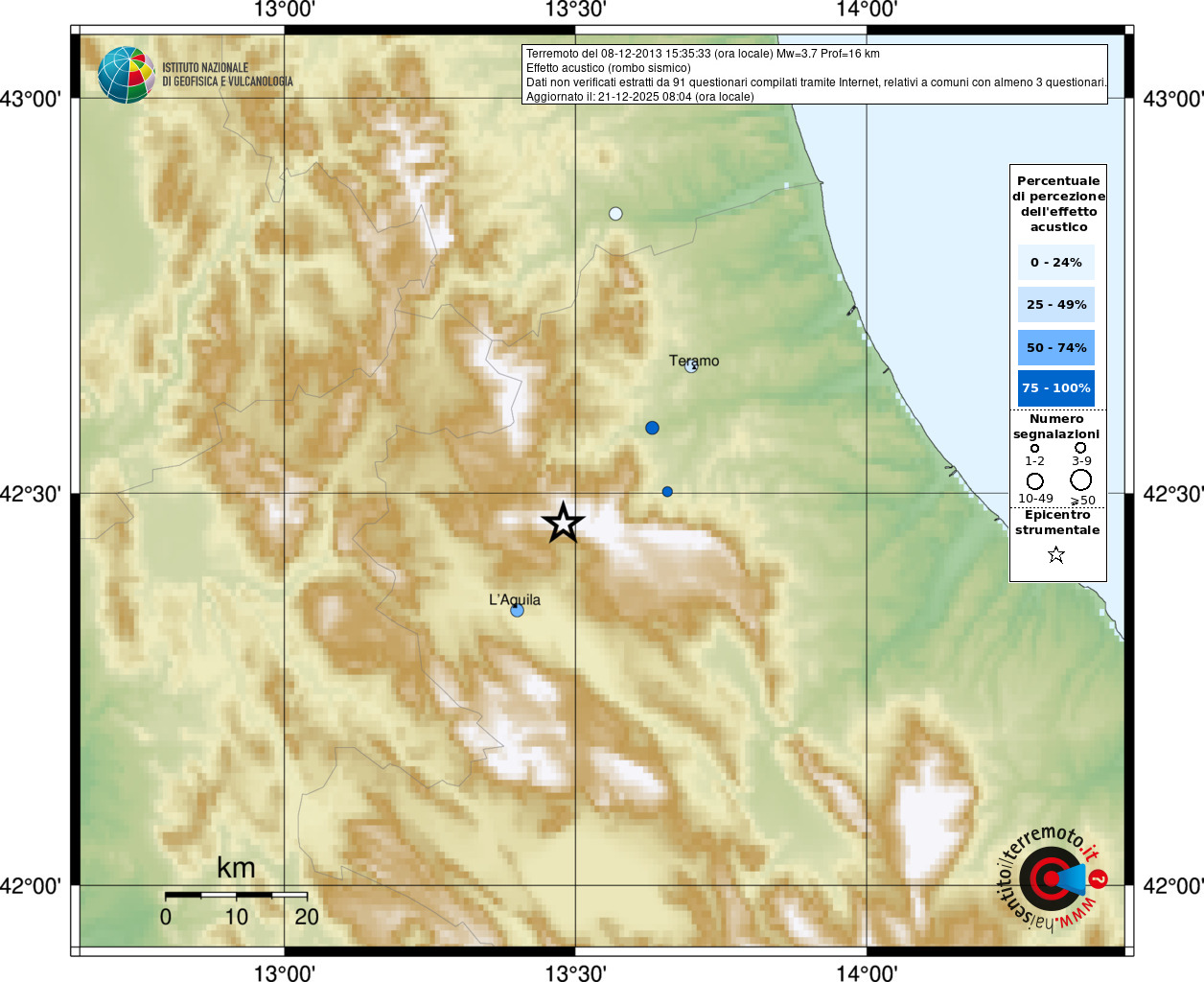Click the bottom '13°00'' longitude label
The height and width of the screenshot is (982, 1204).
point(284,972)
